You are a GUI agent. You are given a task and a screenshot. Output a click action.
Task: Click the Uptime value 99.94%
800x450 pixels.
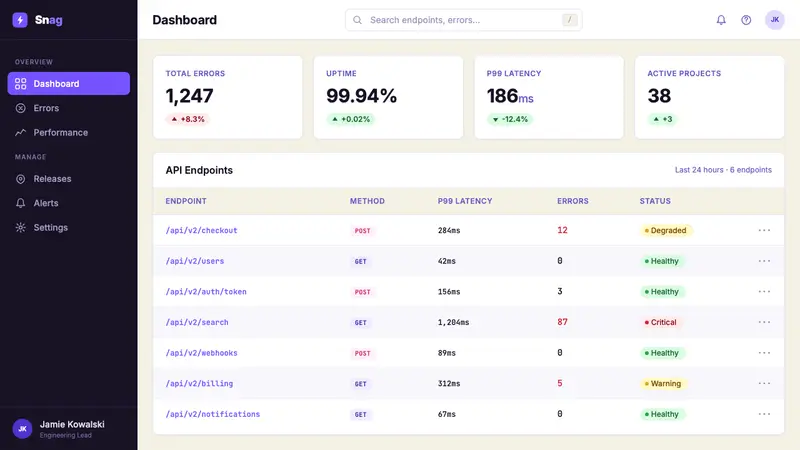(x=361, y=96)
